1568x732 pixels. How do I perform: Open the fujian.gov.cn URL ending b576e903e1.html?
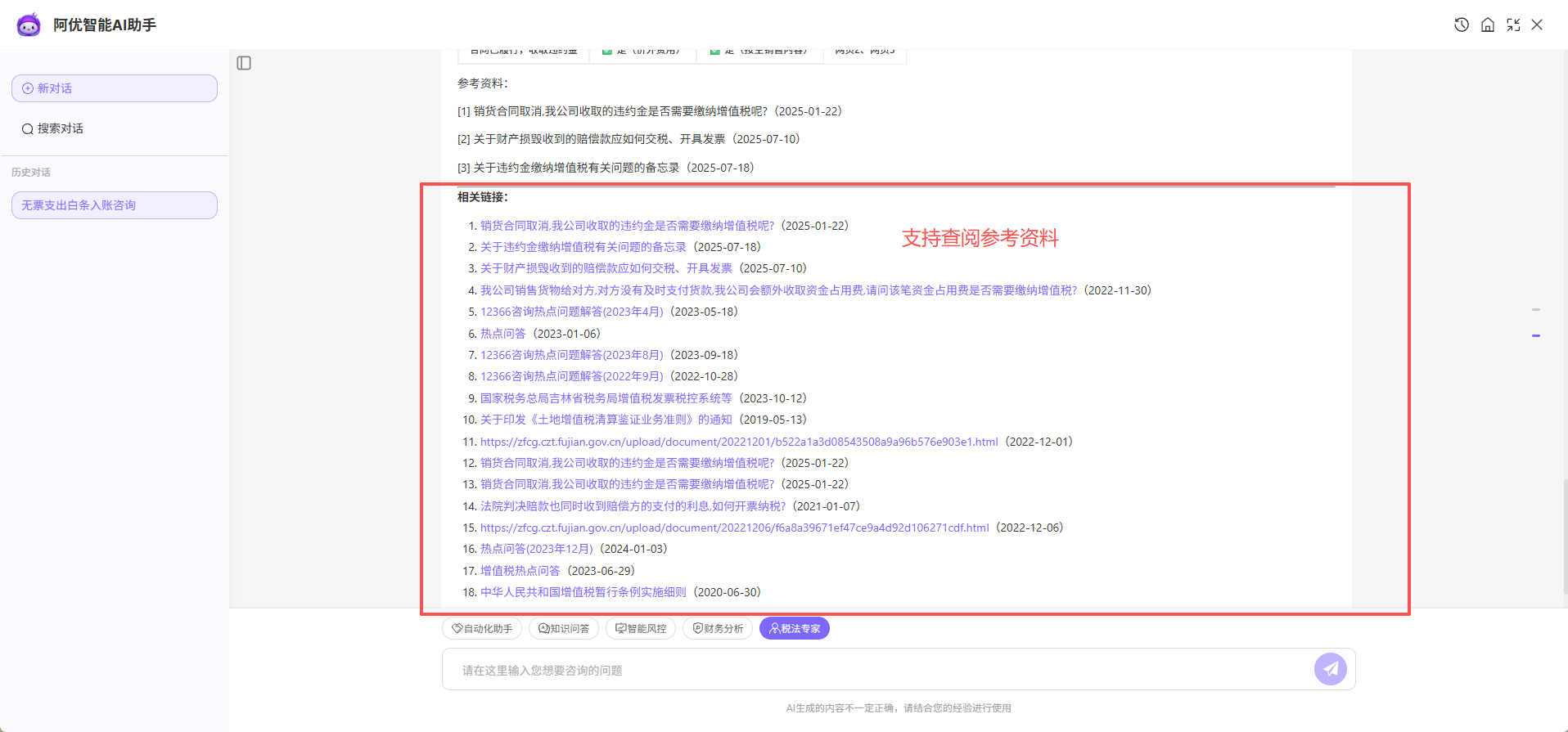(x=739, y=442)
